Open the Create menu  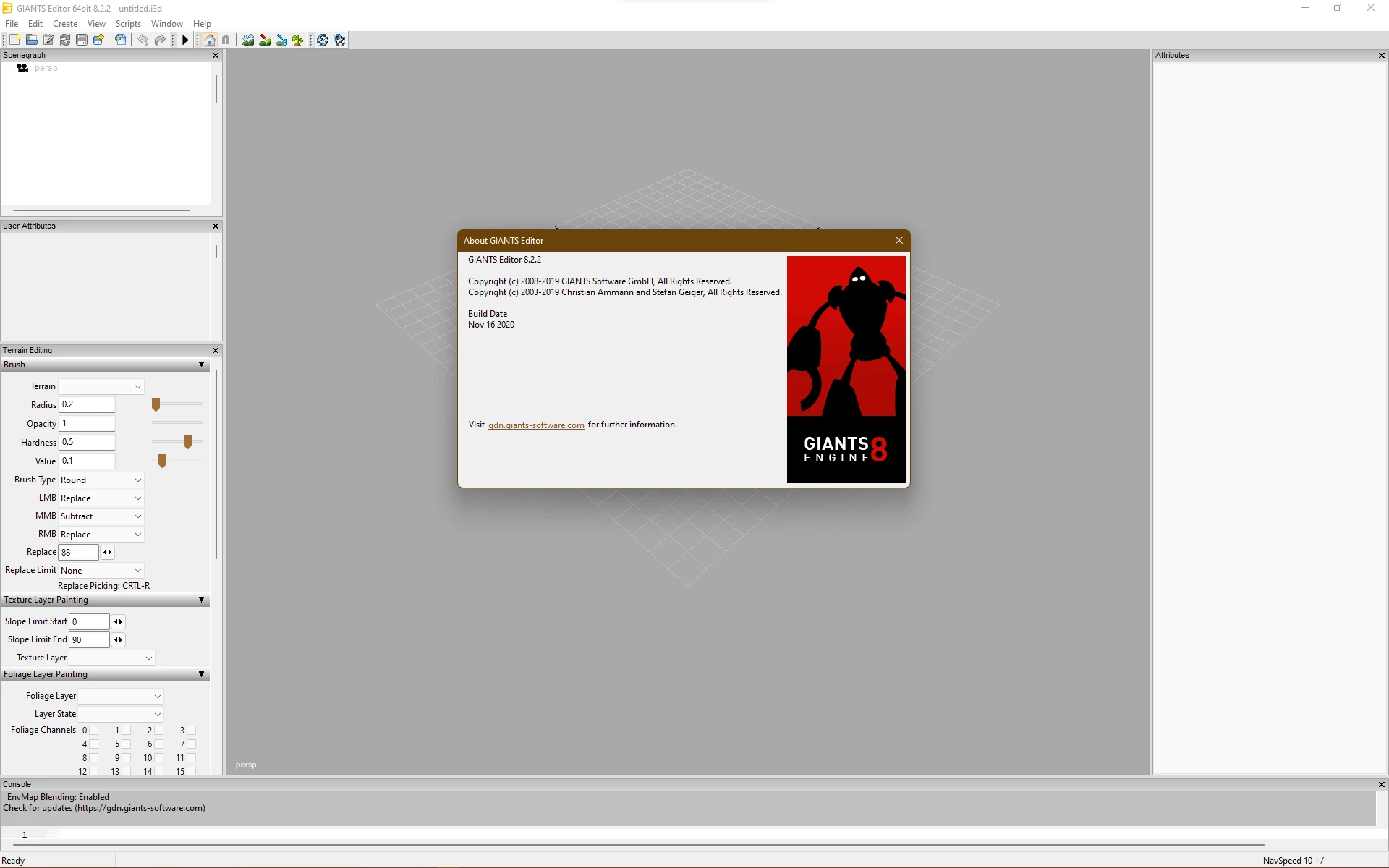point(65,24)
